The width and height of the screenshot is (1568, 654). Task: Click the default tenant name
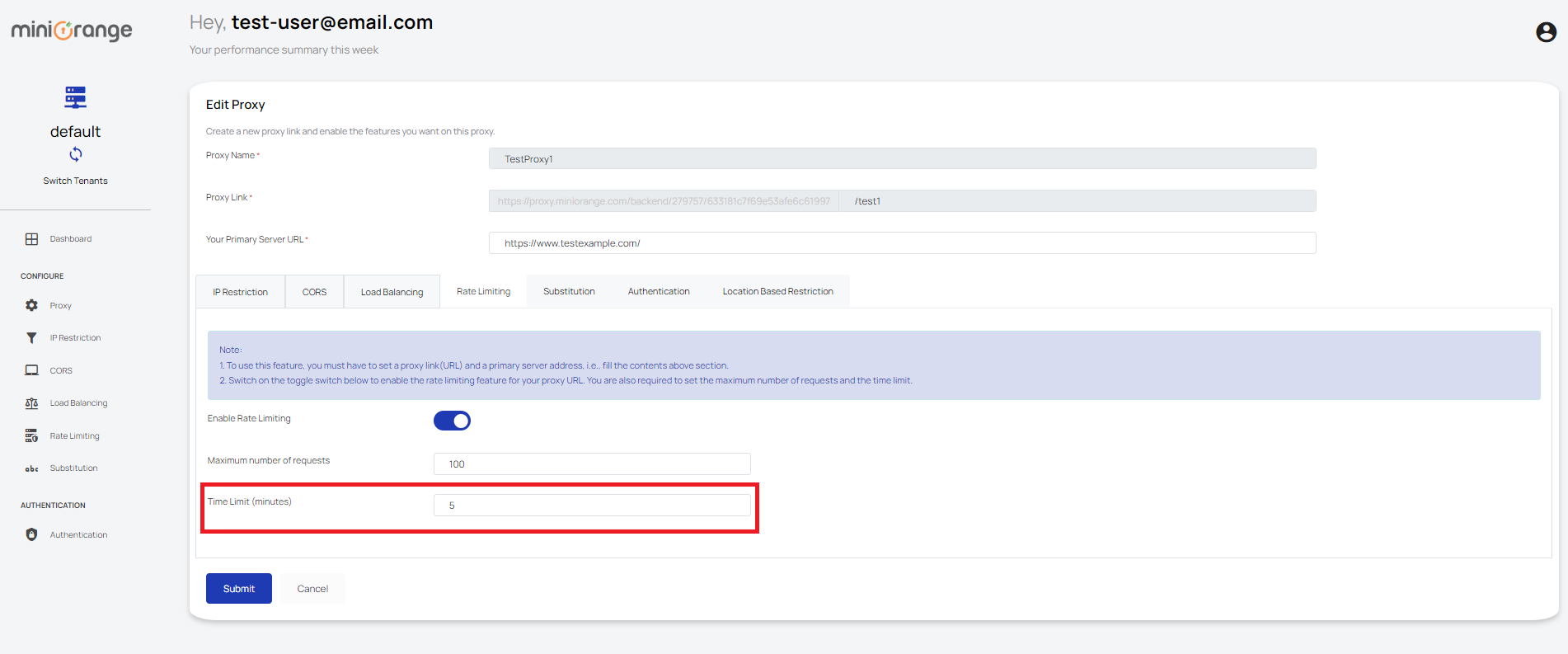coord(76,132)
